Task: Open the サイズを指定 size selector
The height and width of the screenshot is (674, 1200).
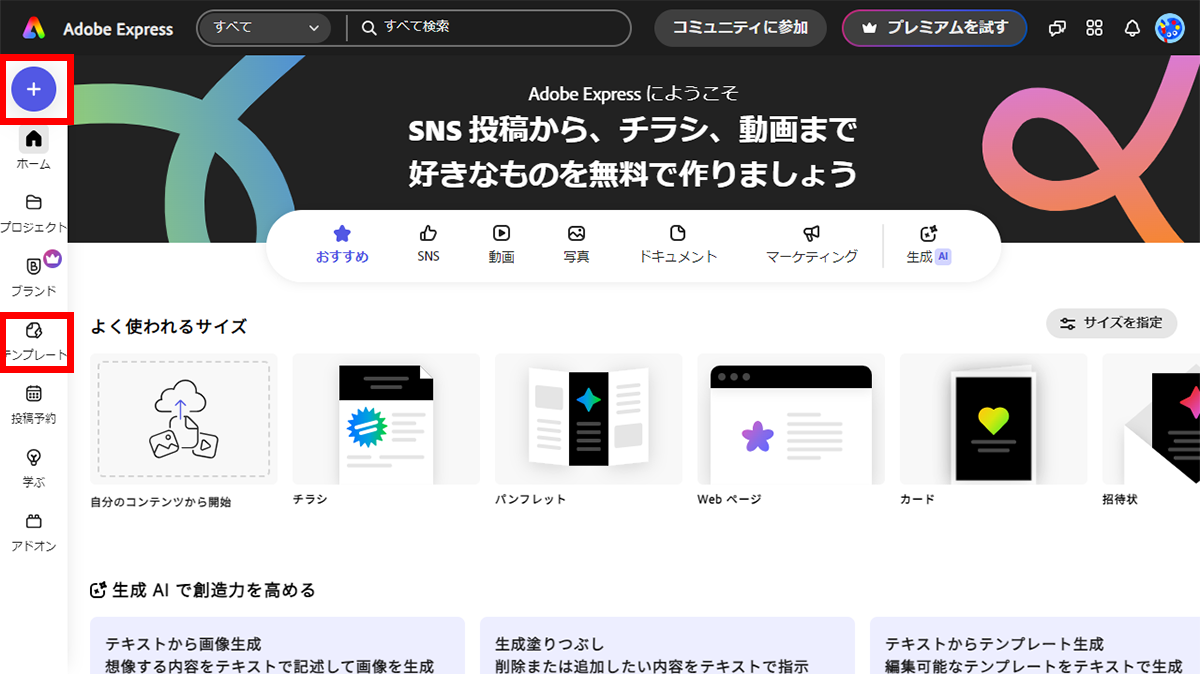Action: (1111, 323)
